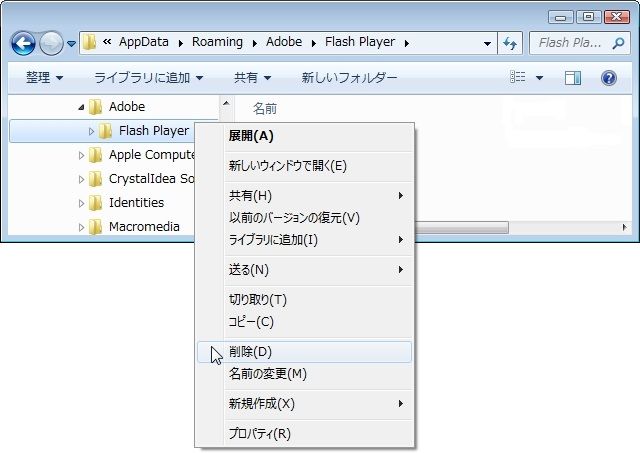The image size is (640, 453).
Task: Select Adobe in the address breadcrumb
Action: 284,42
